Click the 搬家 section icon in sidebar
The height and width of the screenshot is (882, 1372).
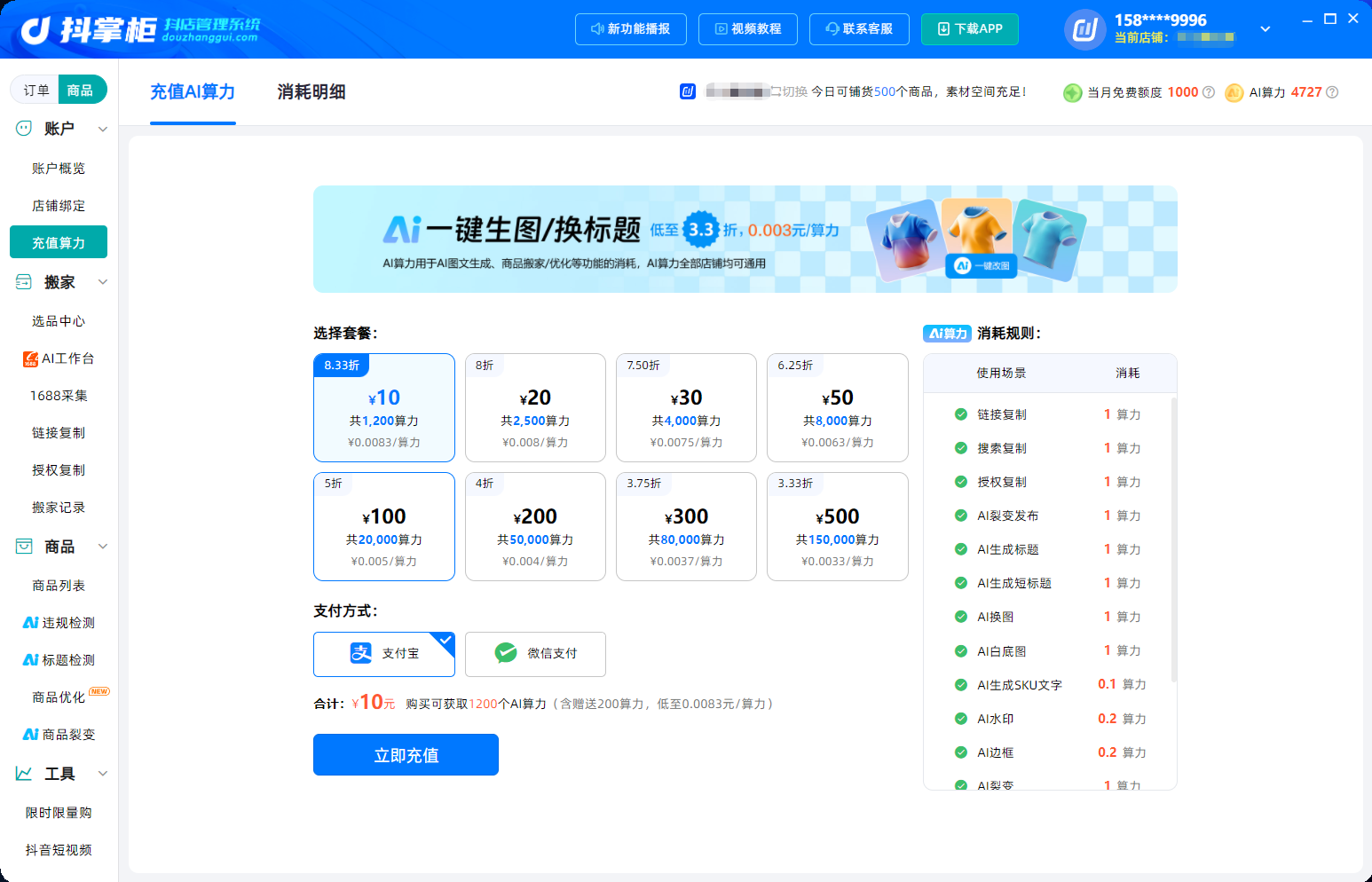click(24, 282)
